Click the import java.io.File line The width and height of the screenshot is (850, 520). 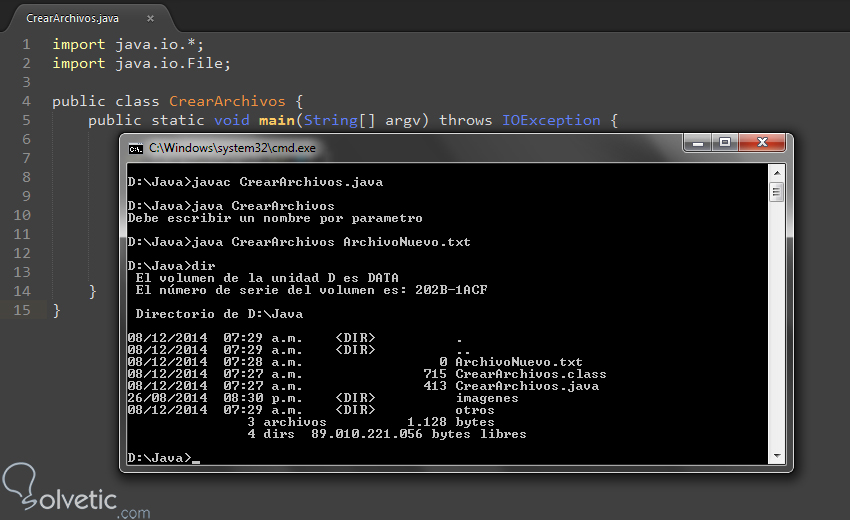pyautogui.click(x=141, y=63)
